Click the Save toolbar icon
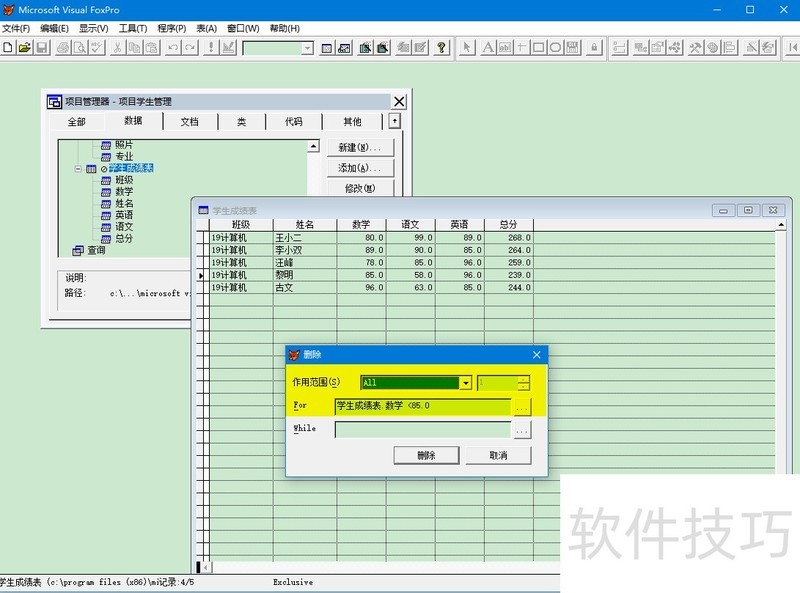 click(42, 47)
